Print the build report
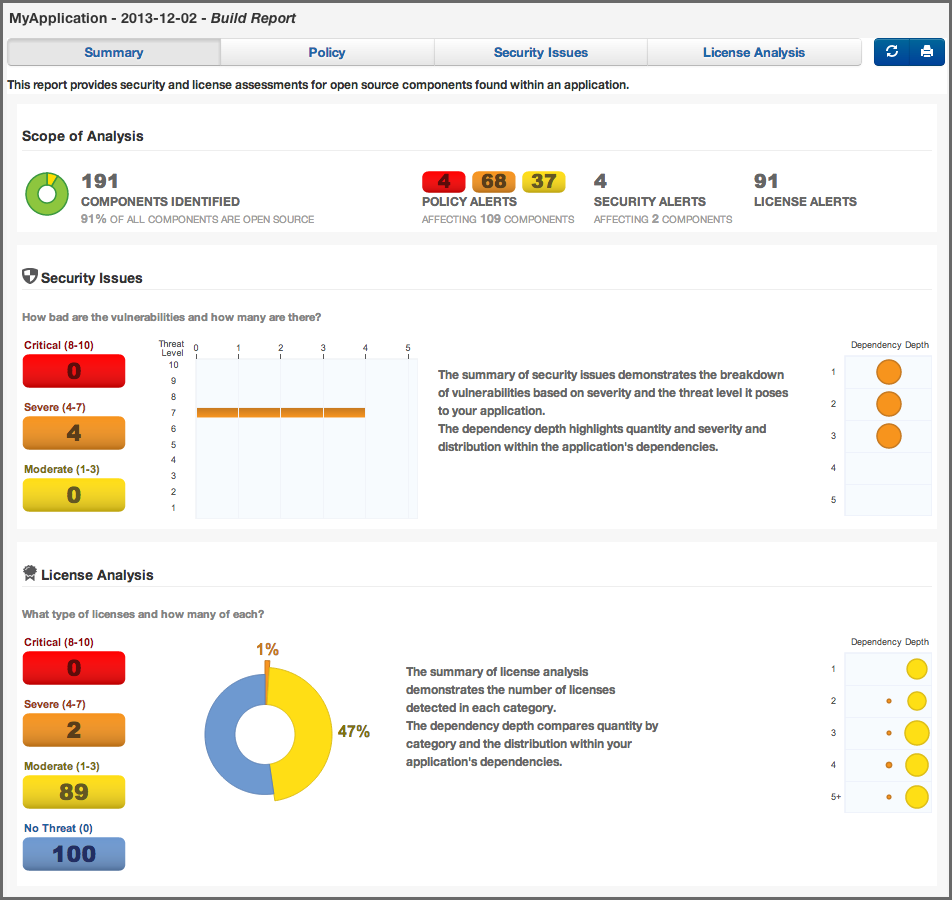 (927, 51)
